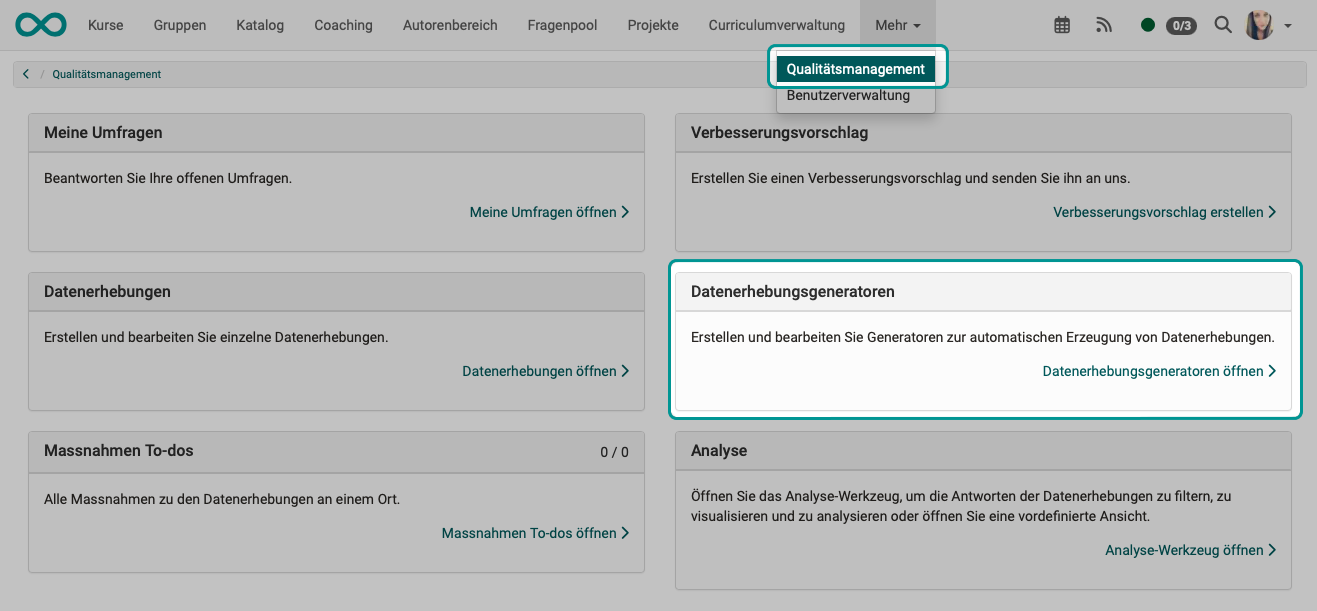The height and width of the screenshot is (611, 1317).
Task: Click "Verbesserungsvorschlag erstellen" link
Action: (x=1157, y=212)
